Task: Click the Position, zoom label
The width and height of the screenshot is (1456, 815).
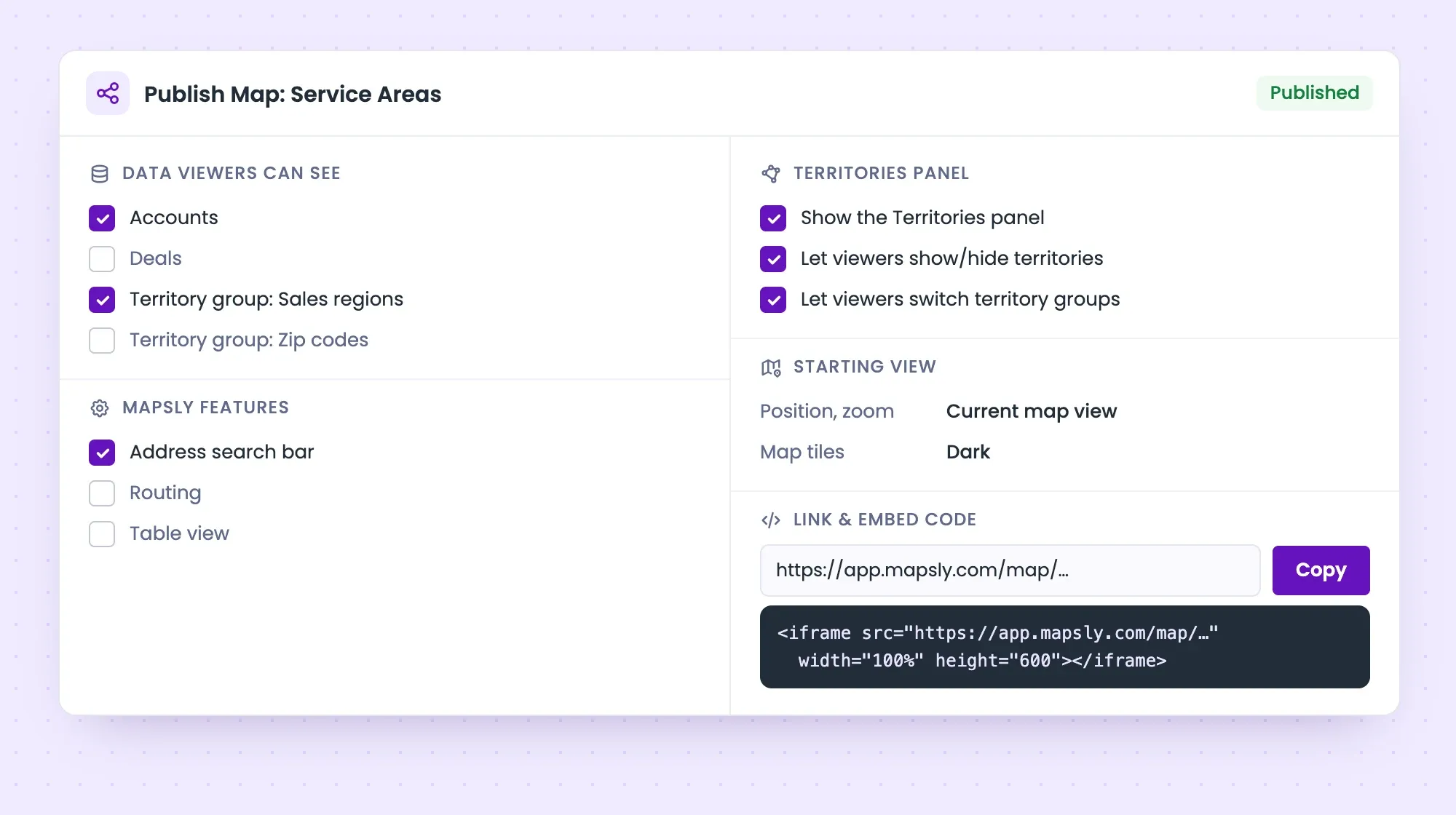Action: 826,411
